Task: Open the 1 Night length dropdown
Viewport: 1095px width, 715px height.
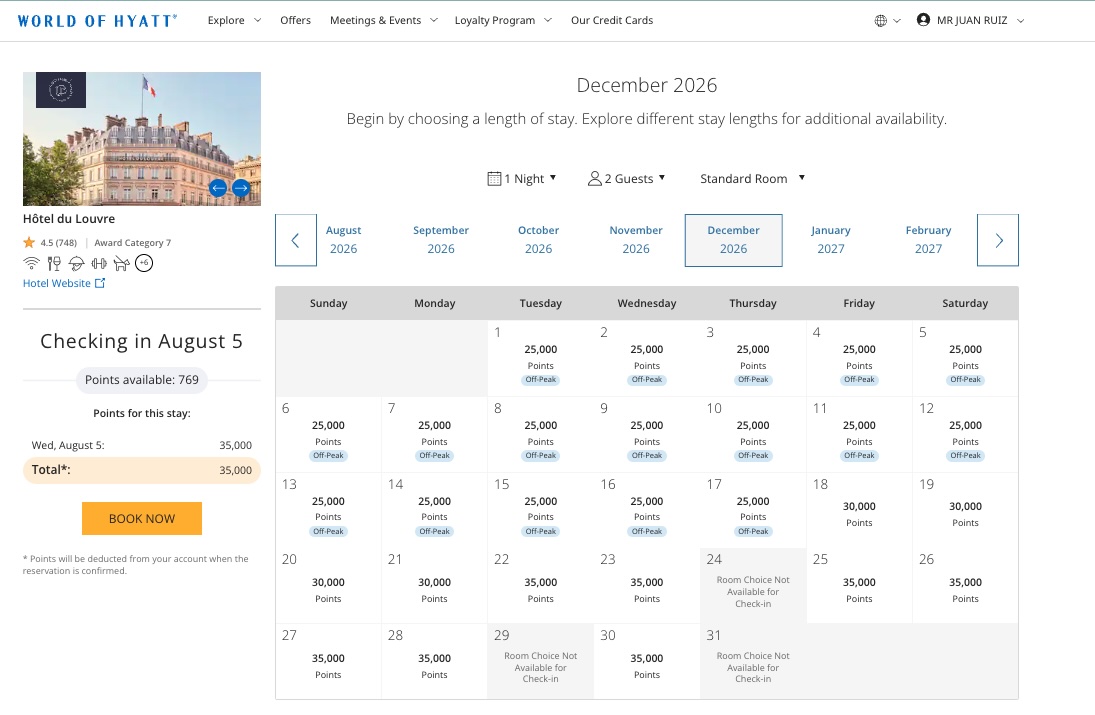Action: point(522,179)
